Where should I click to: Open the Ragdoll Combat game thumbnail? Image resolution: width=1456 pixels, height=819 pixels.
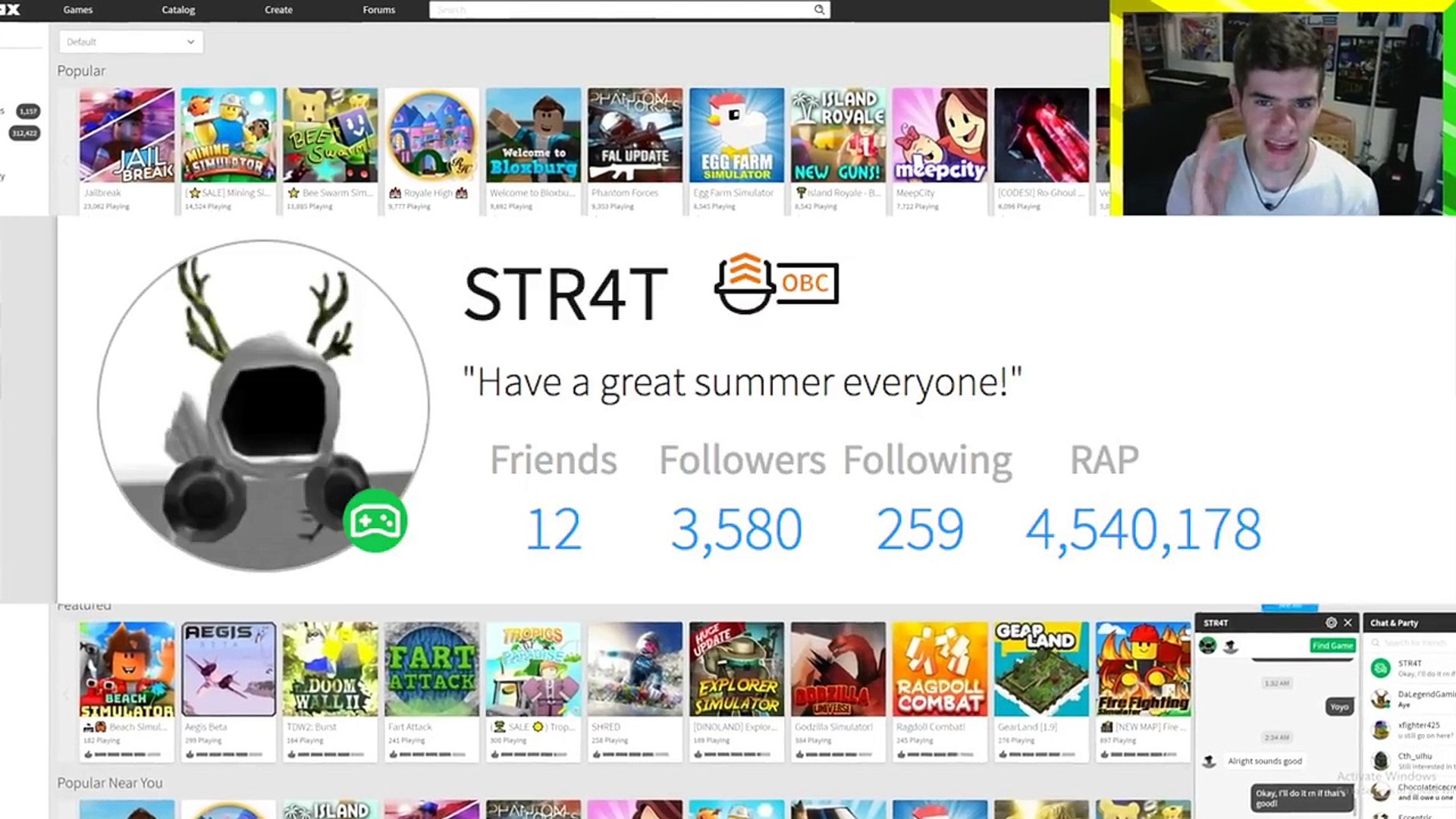[x=940, y=669]
